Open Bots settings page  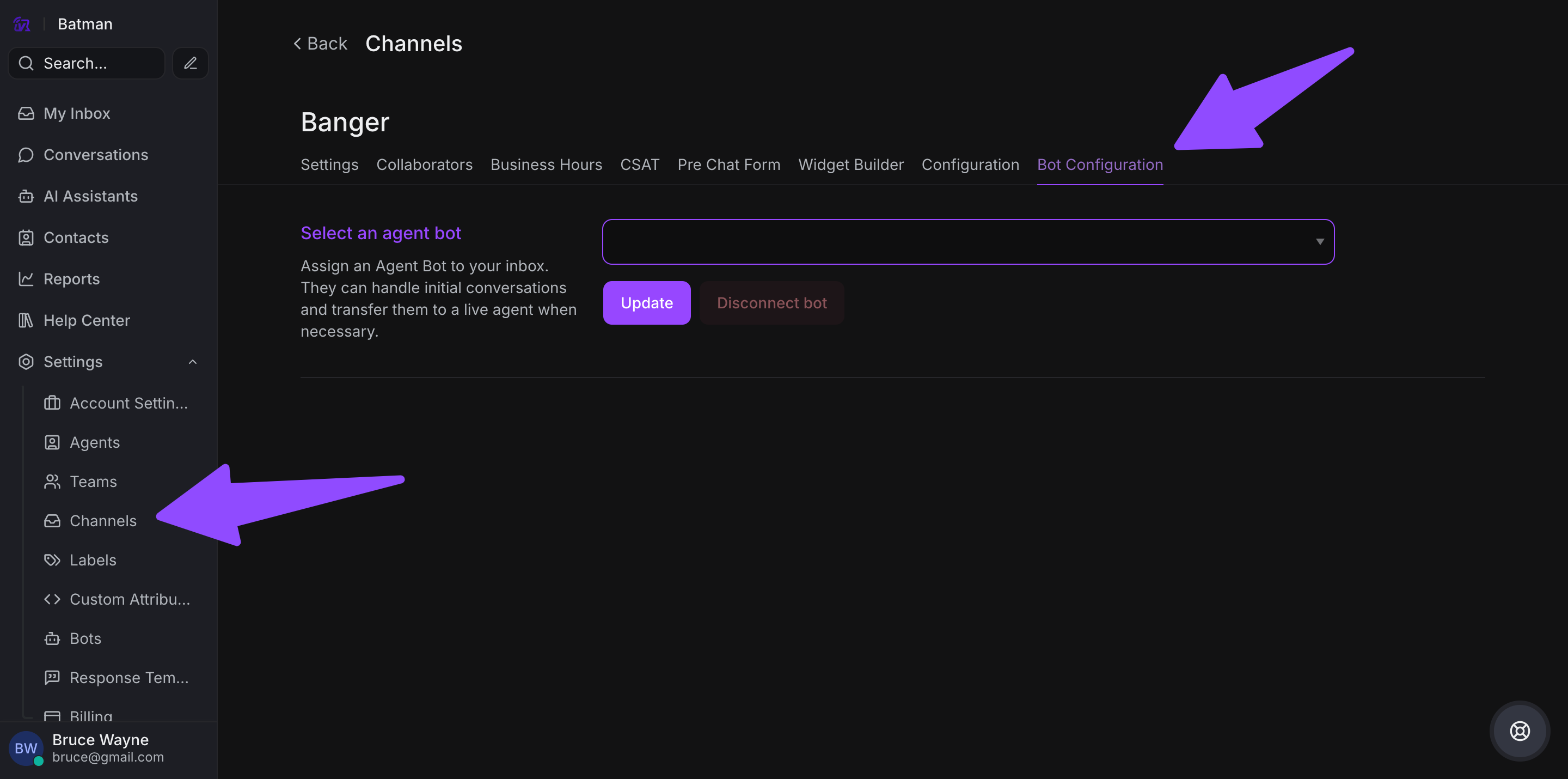point(85,638)
